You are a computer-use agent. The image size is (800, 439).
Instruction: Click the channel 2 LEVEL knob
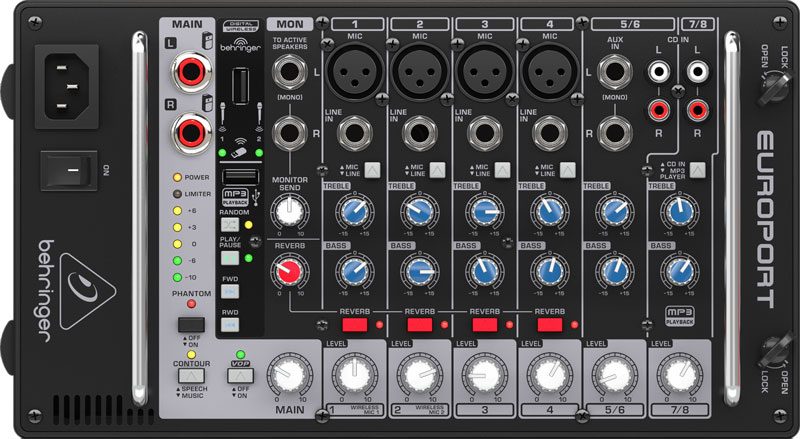pyautogui.click(x=420, y=375)
